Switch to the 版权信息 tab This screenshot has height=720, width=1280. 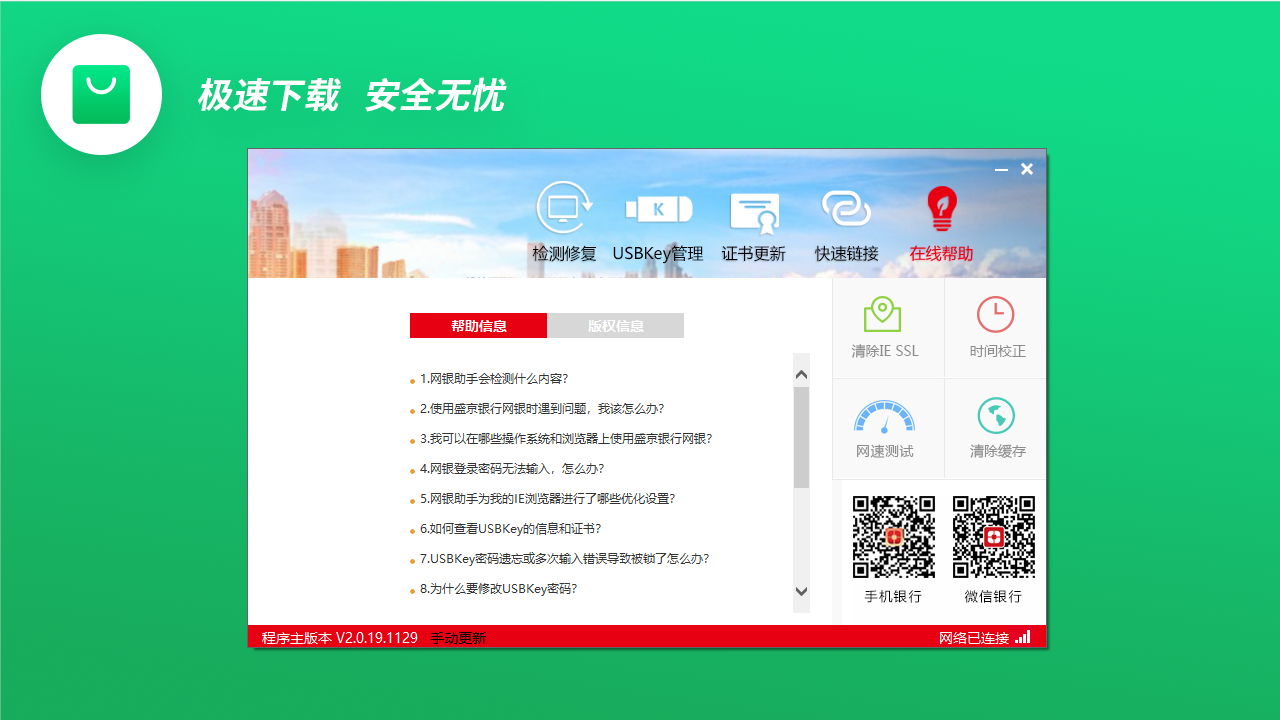616,325
